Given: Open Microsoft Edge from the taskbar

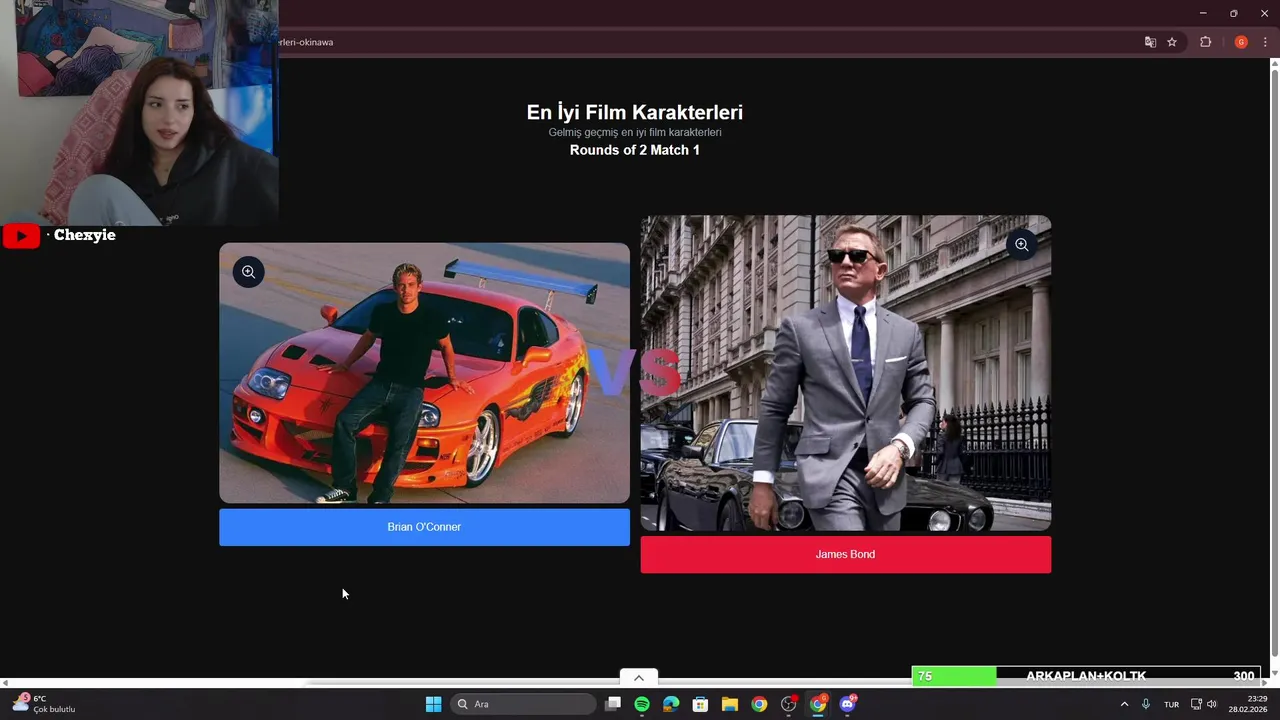Looking at the screenshot, I should point(671,704).
